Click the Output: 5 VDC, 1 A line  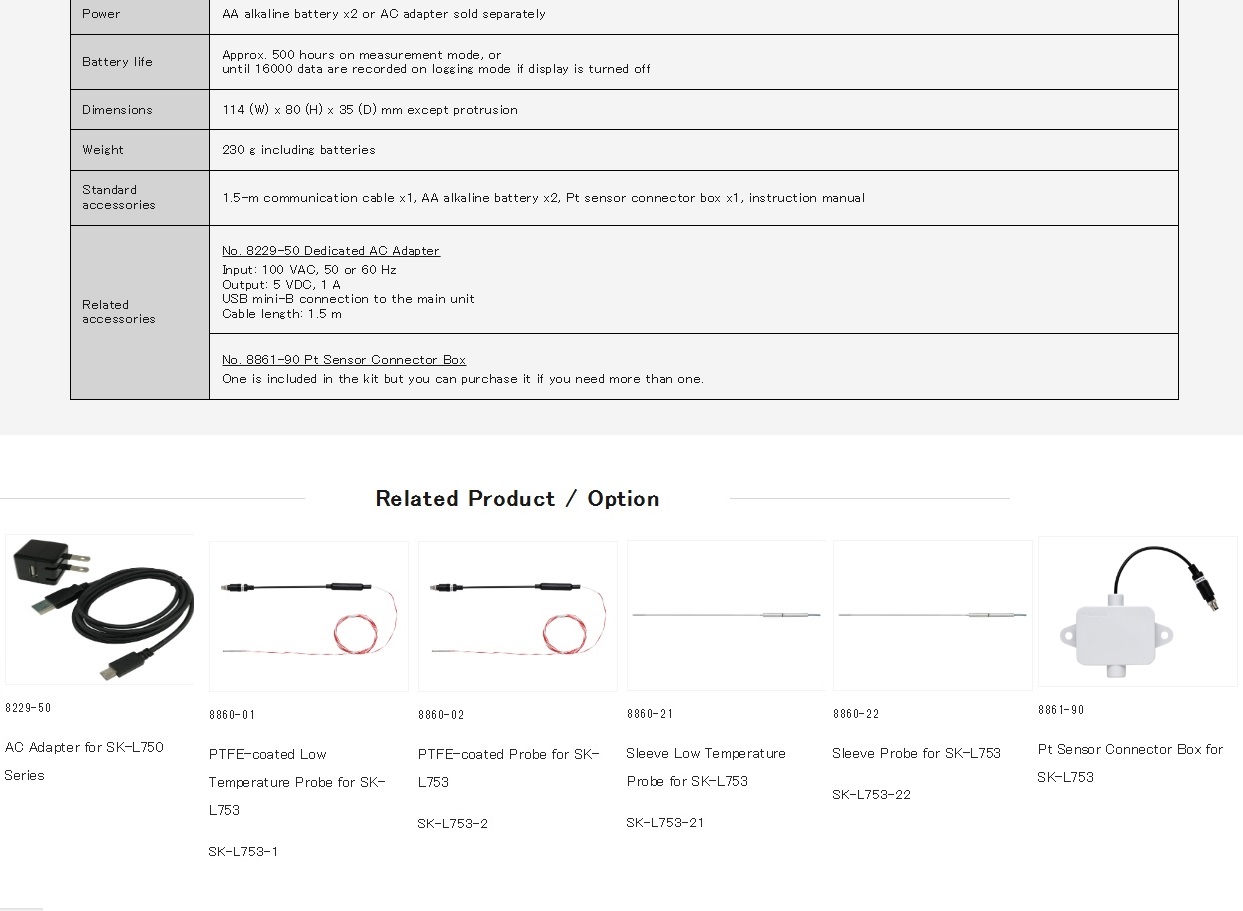point(281,285)
